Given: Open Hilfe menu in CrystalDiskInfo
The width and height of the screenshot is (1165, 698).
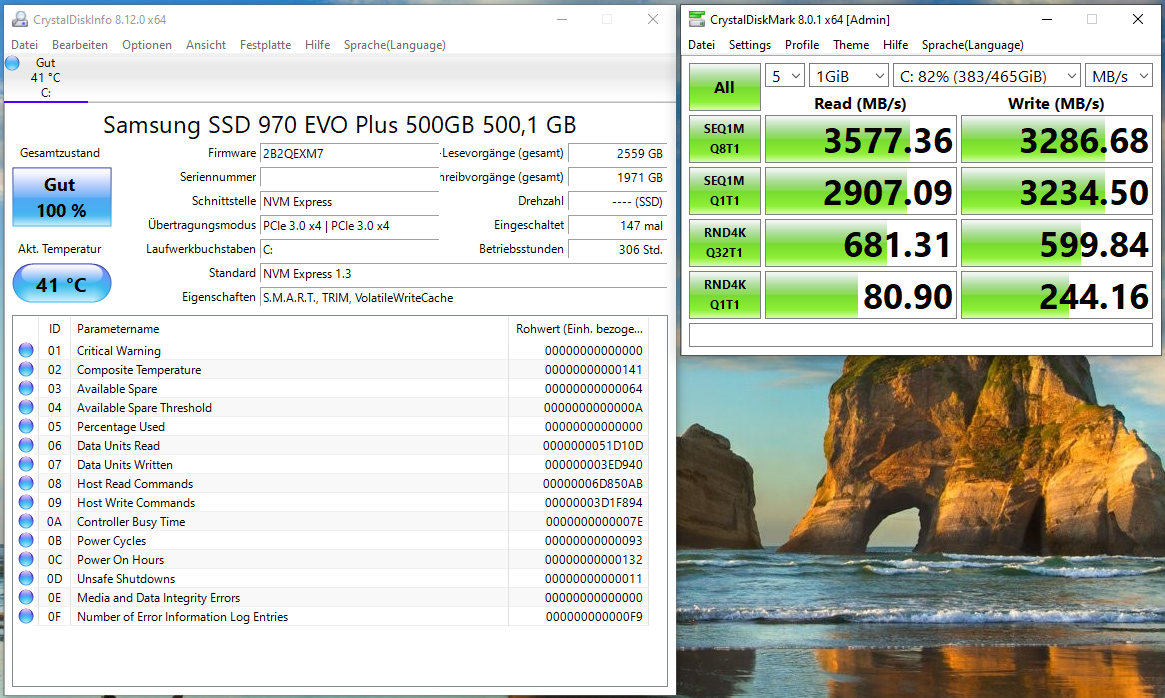Looking at the screenshot, I should click(317, 45).
